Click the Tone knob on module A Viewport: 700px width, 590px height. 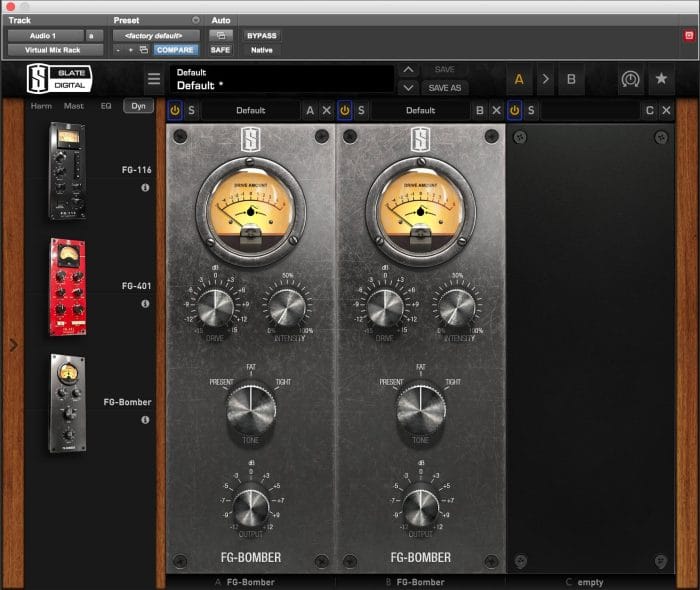(251, 410)
